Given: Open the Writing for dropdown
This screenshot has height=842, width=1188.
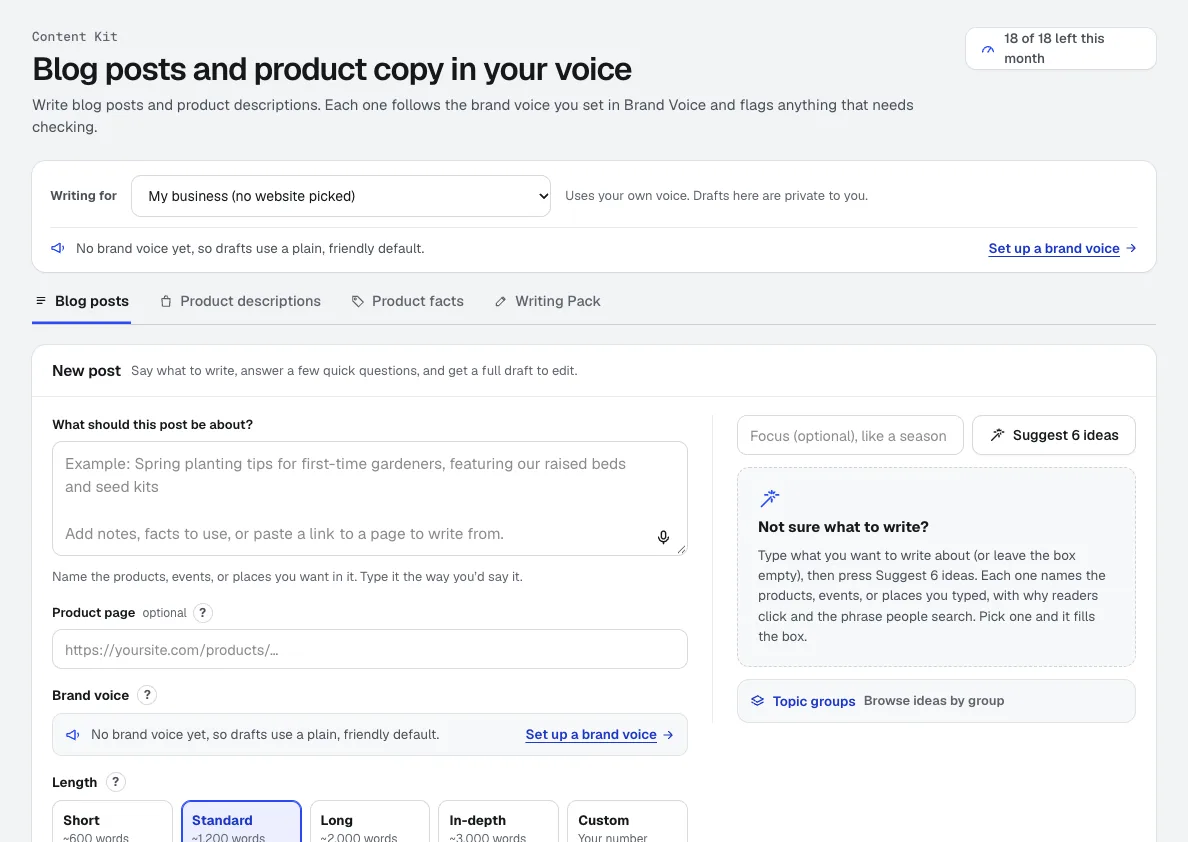Looking at the screenshot, I should [341, 196].
